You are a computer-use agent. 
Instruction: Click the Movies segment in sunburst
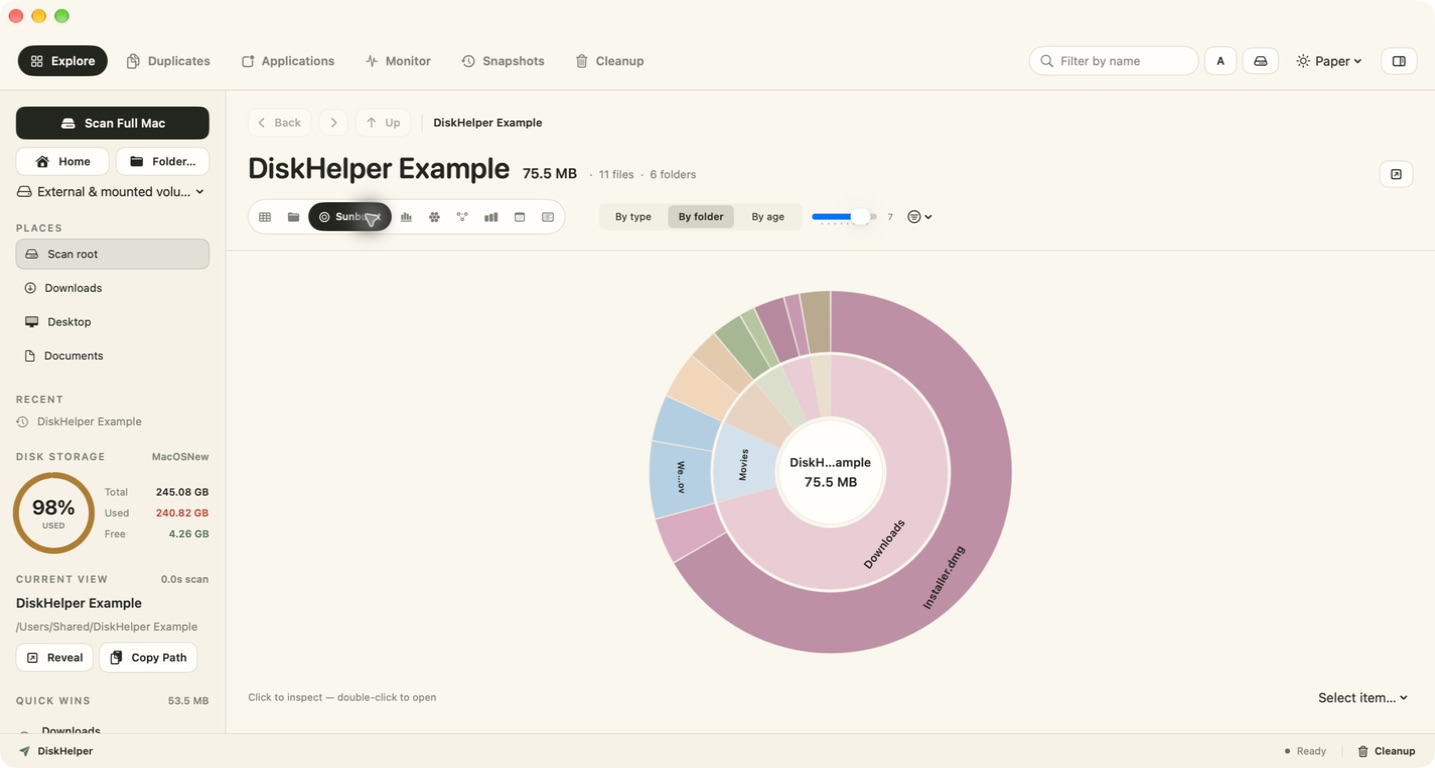744,465
